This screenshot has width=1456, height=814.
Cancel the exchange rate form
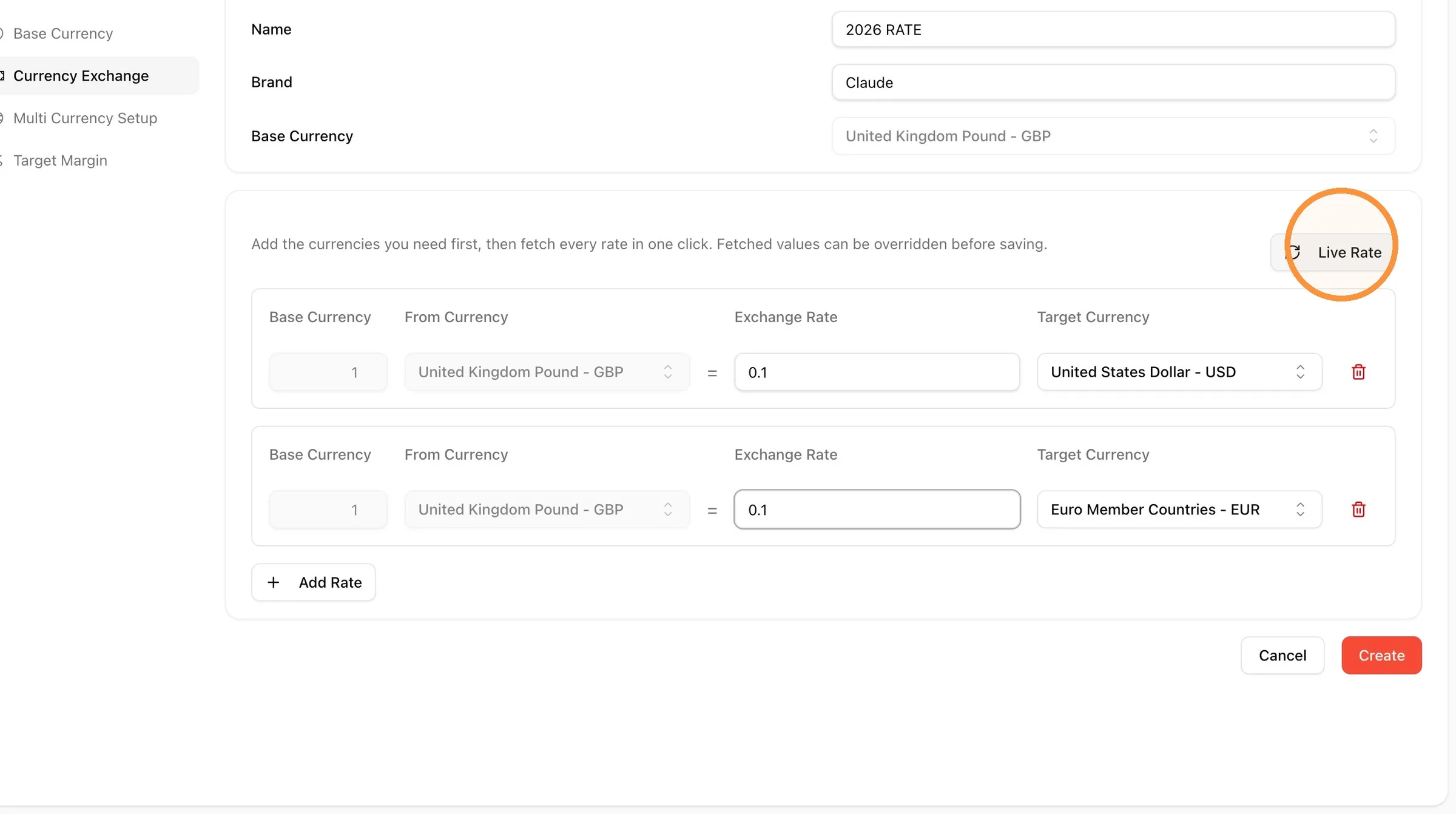tap(1282, 655)
